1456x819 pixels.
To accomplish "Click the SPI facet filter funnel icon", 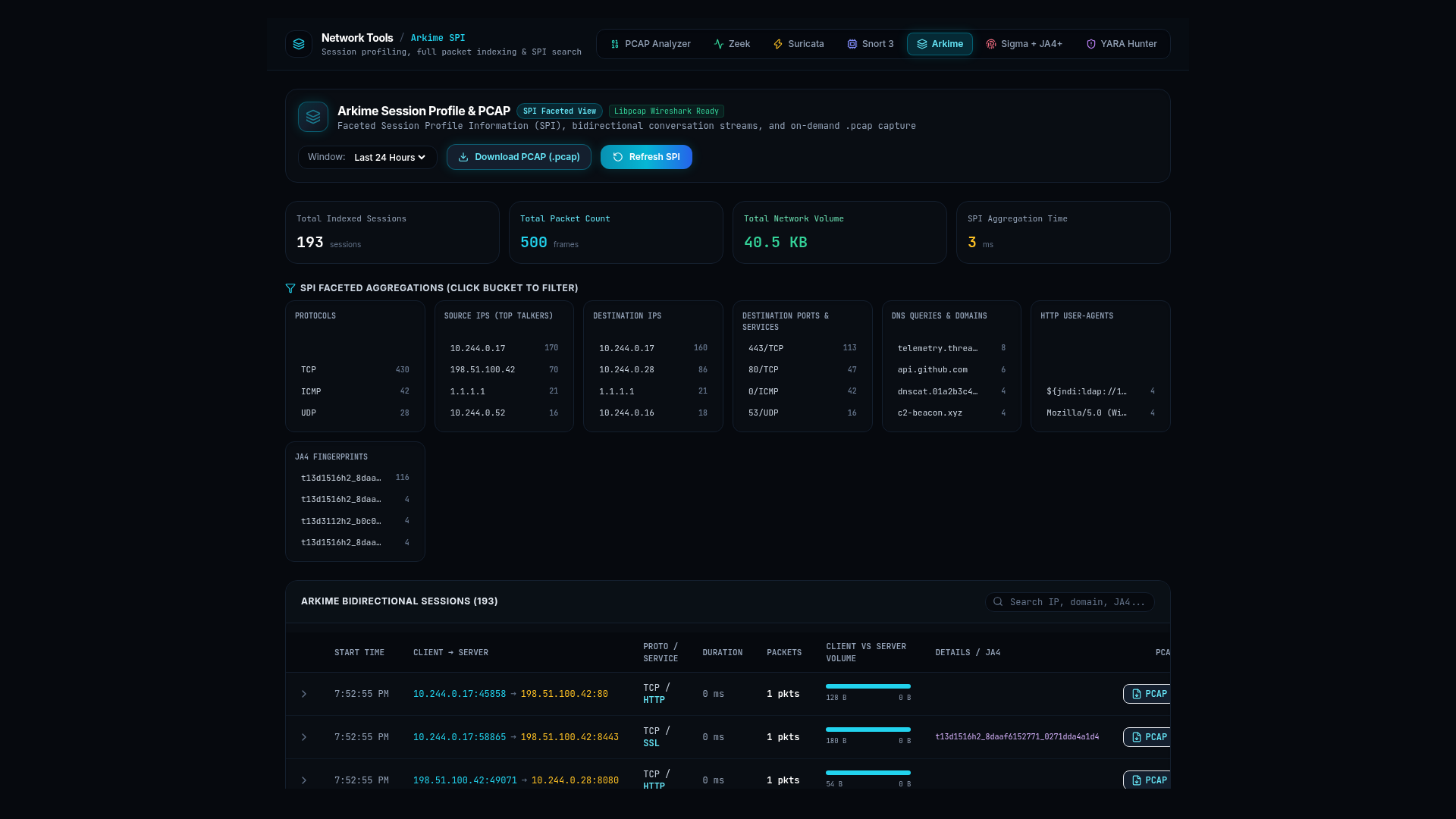I will (290, 288).
